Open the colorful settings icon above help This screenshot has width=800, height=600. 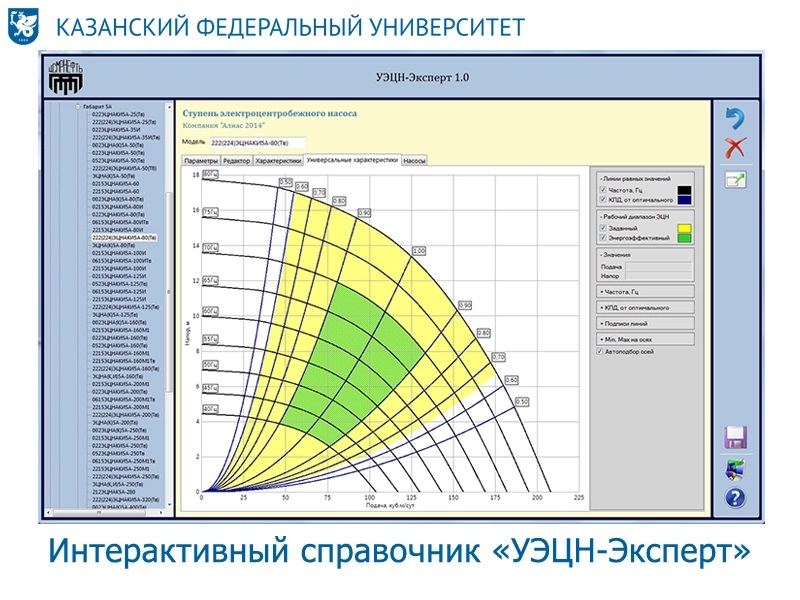[735, 469]
